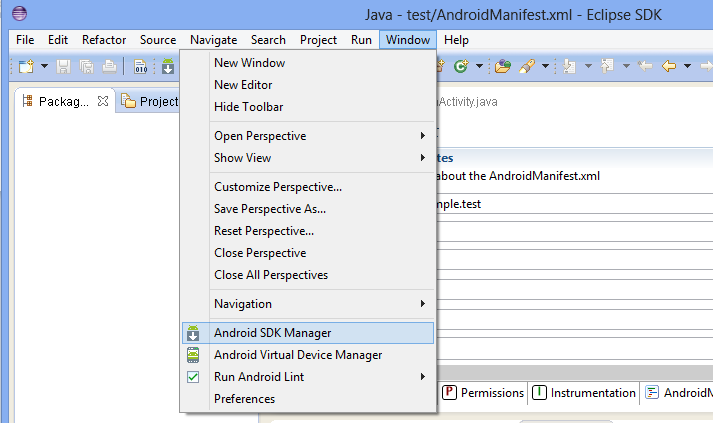Open Preferences from the Window menu
The width and height of the screenshot is (713, 423).
[x=308, y=399]
